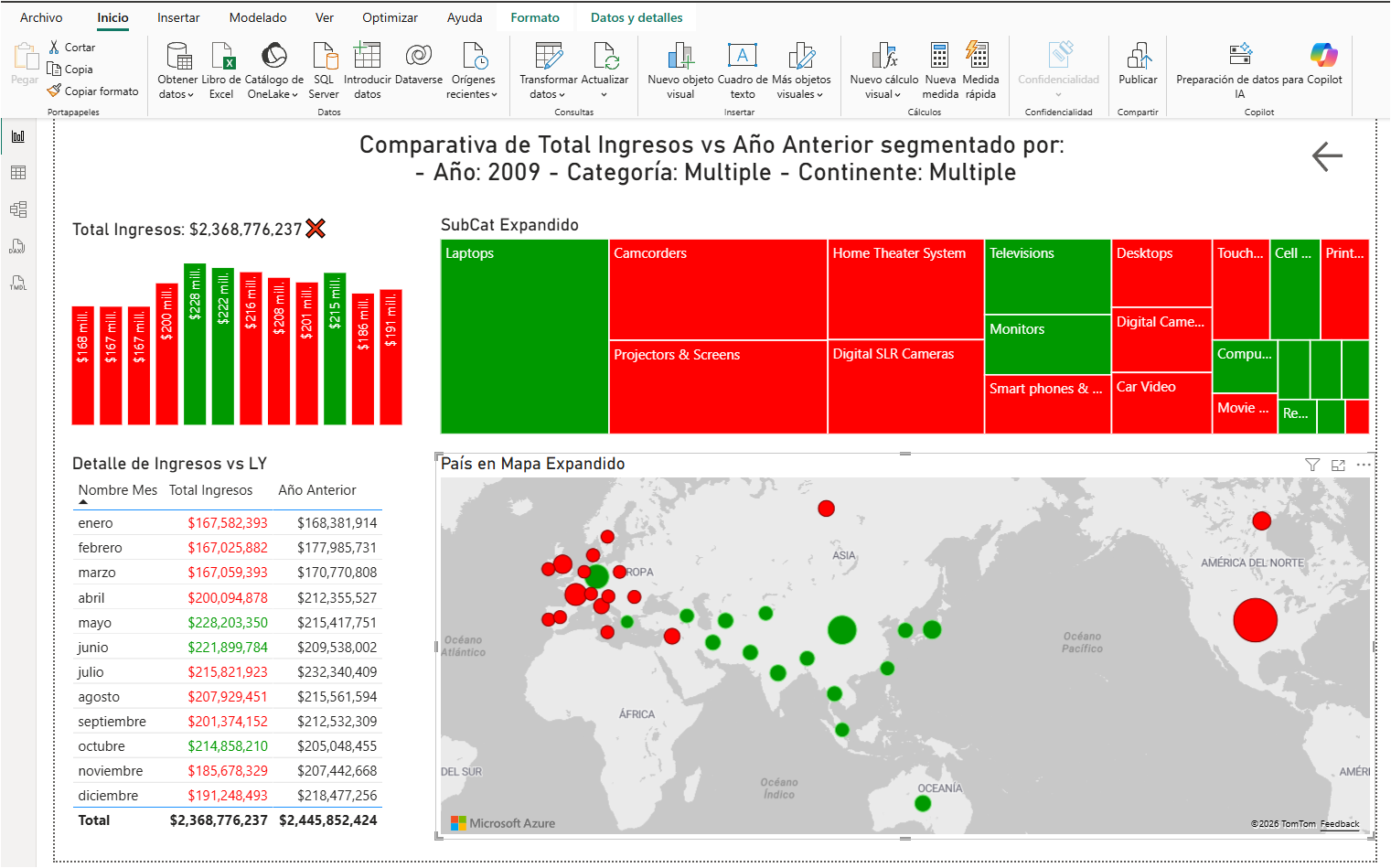Expand Más objetos visuales menu
The width and height of the screenshot is (1391, 868).
click(801, 71)
